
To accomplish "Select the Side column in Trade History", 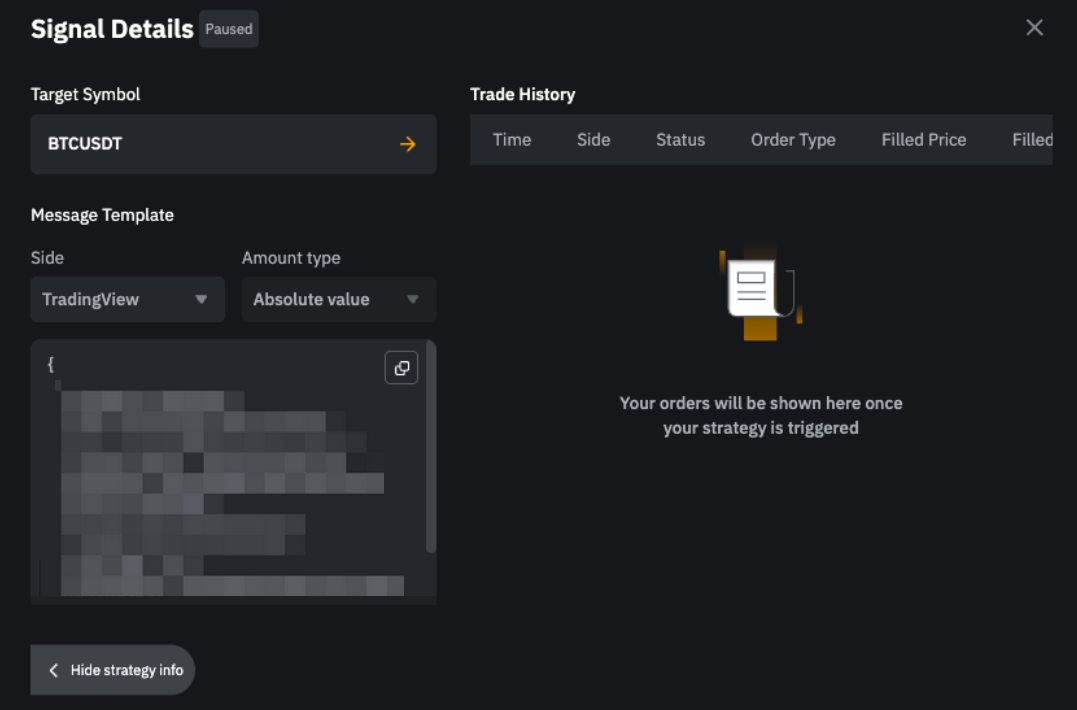I will tap(593, 140).
